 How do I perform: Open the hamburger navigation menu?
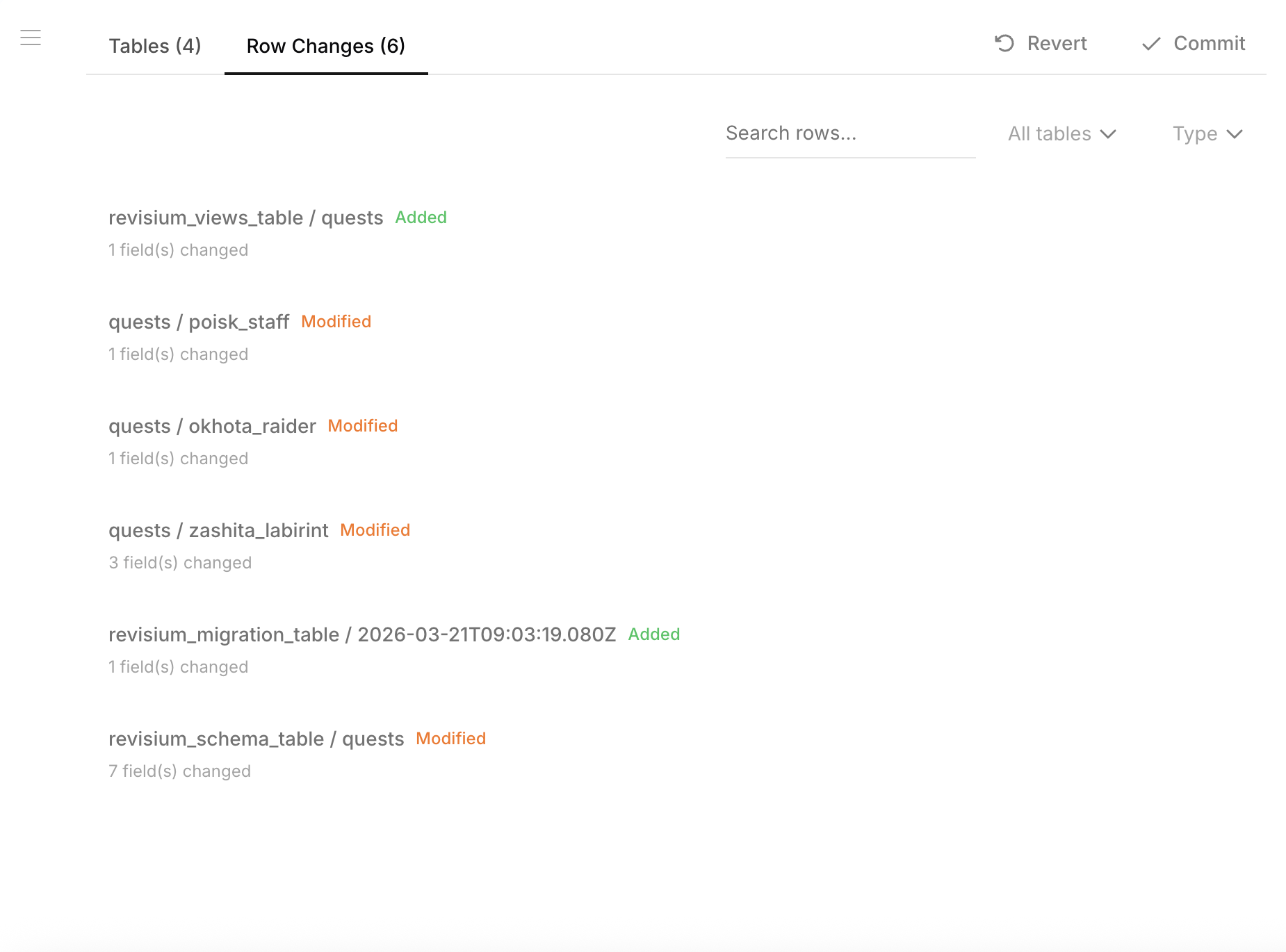coord(31,38)
